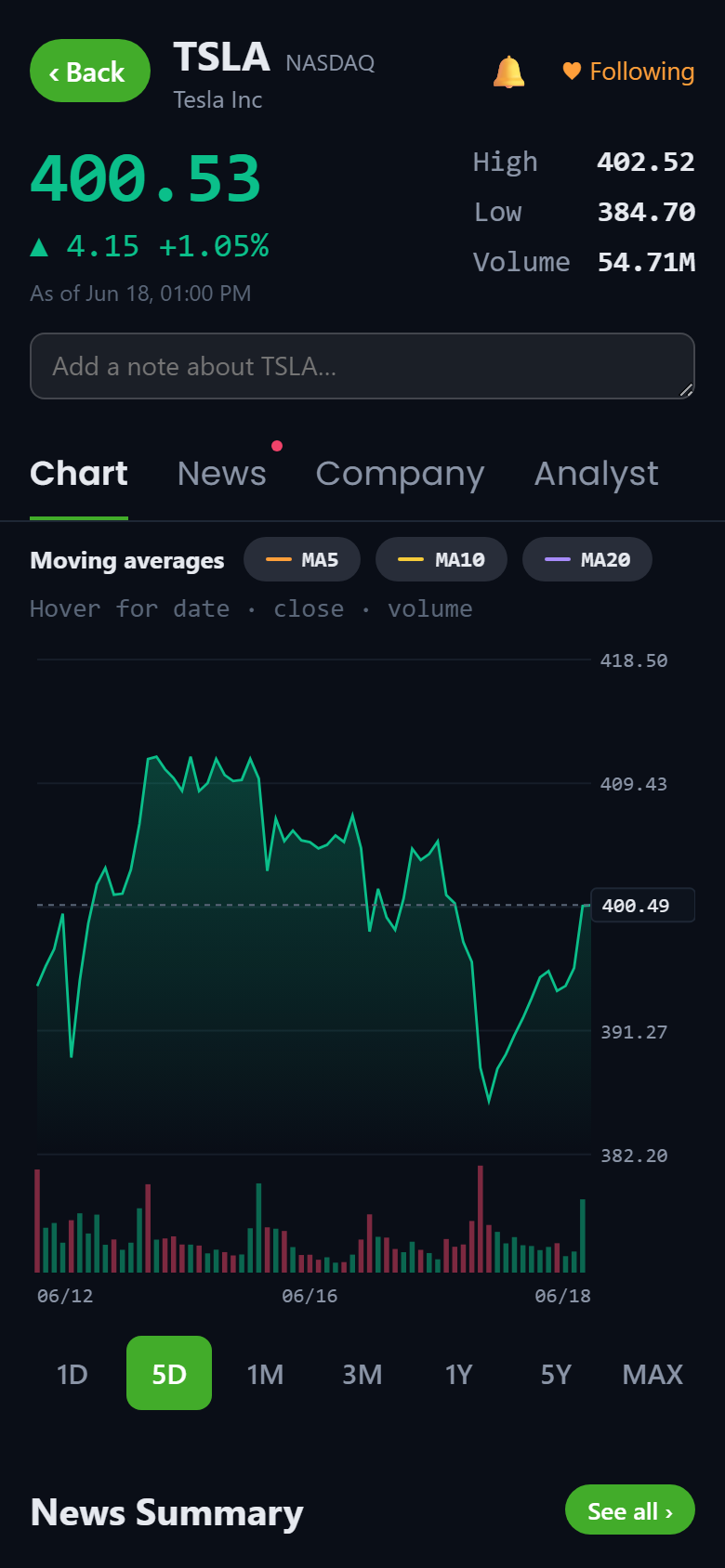
Task: Switch the chart to 5Y
Action: 556,1373
